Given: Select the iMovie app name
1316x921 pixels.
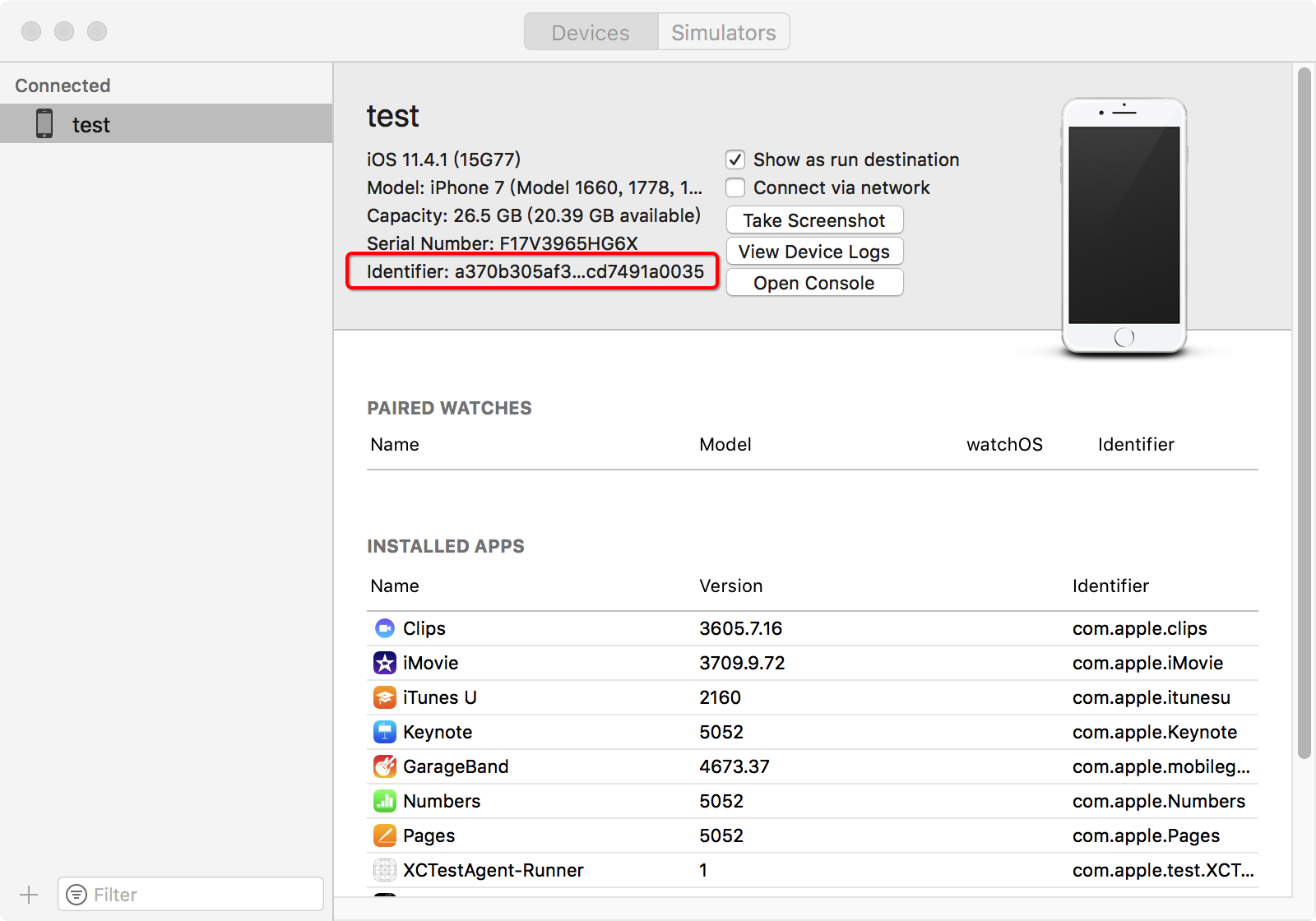Looking at the screenshot, I should point(431,663).
